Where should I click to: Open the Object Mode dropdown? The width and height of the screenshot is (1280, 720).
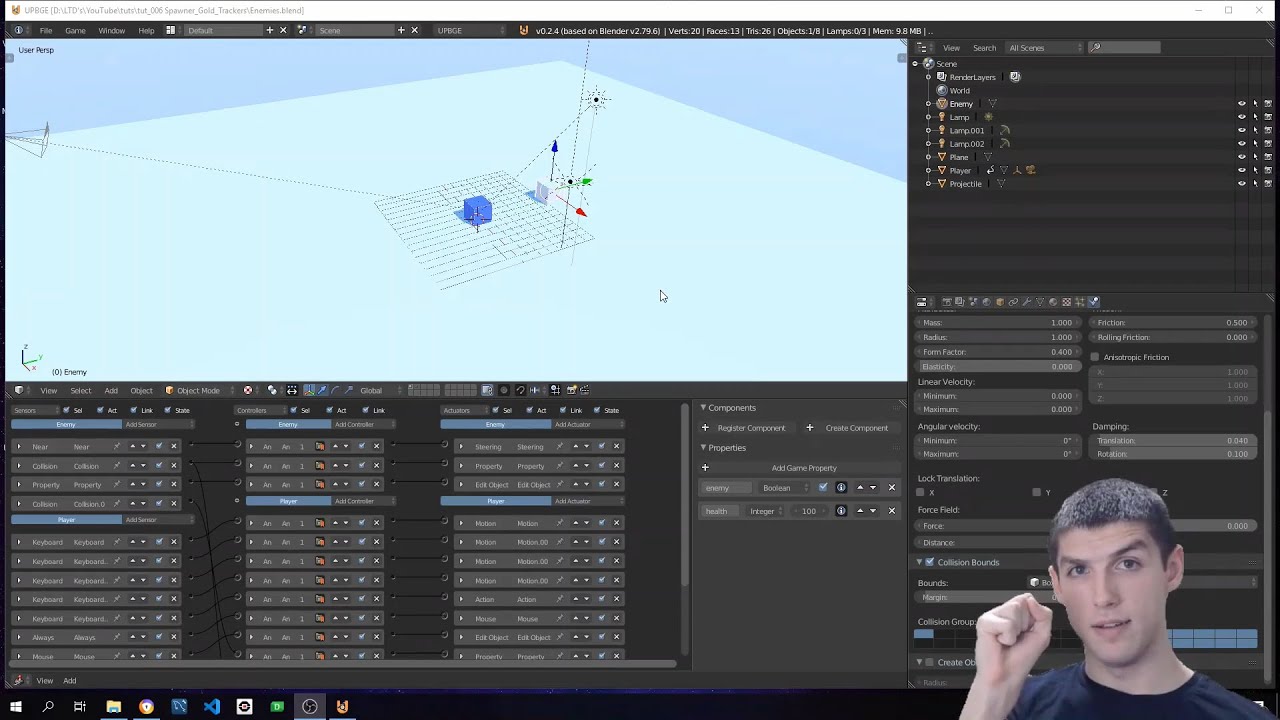pyautogui.click(x=199, y=390)
